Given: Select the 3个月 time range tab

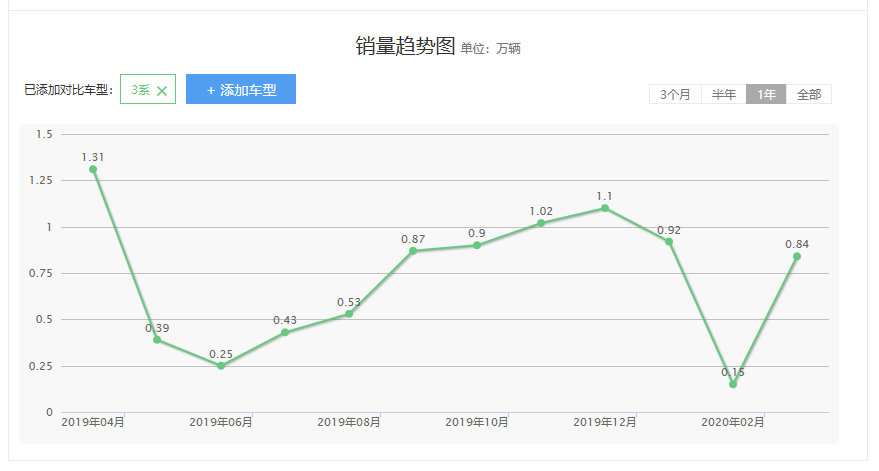Looking at the screenshot, I should click(675, 95).
